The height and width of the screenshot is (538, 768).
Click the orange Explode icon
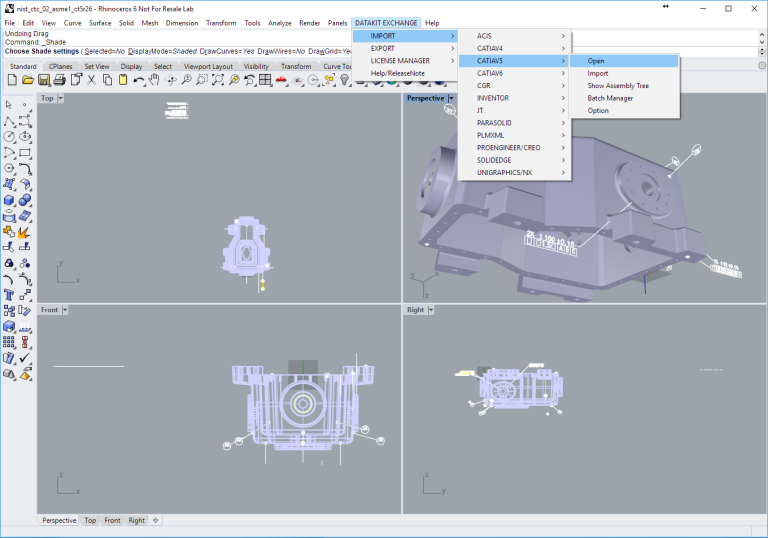coord(25,232)
